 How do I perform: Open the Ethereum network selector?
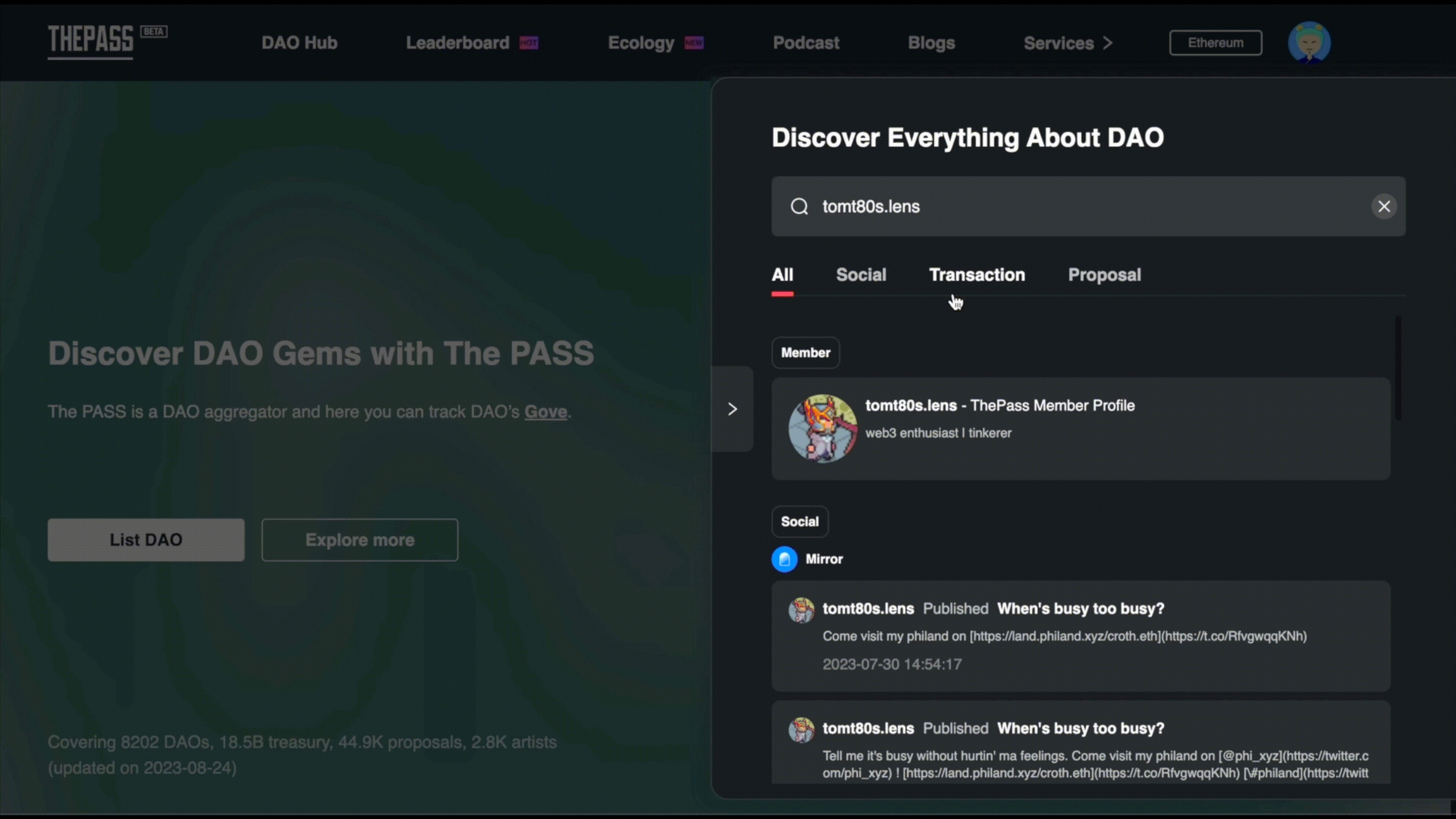[x=1215, y=43]
